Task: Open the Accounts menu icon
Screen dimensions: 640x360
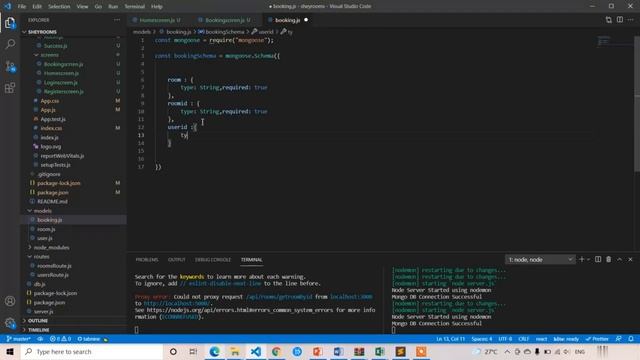Action: (10, 301)
